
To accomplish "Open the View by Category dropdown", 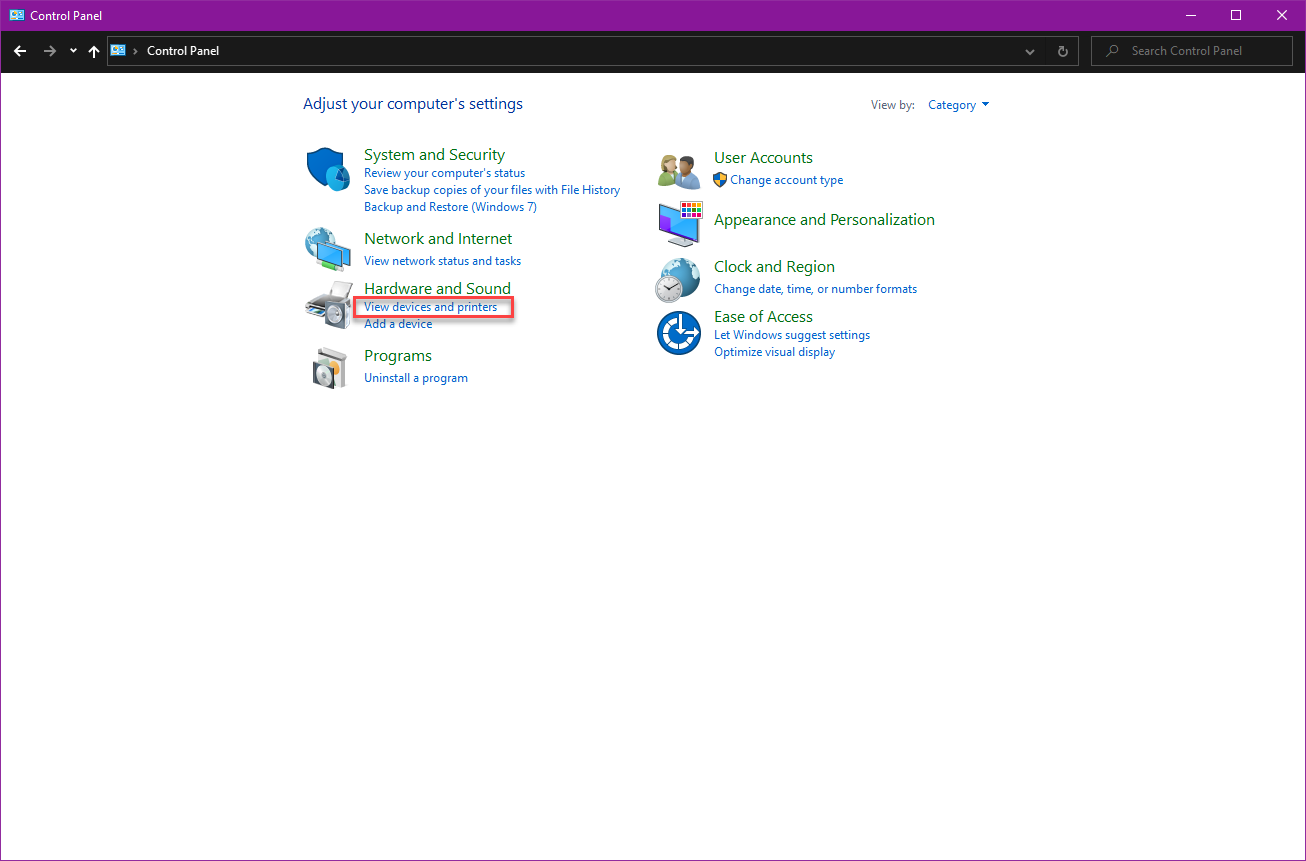I will [958, 105].
